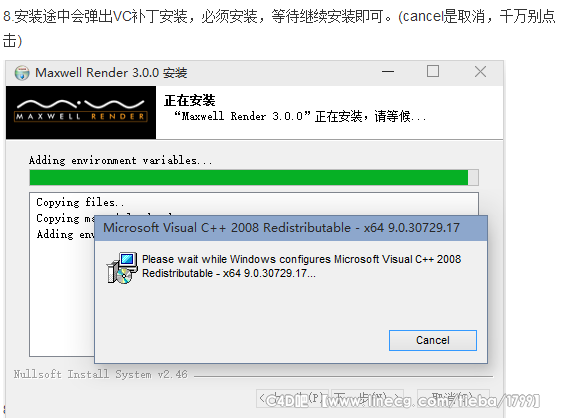Maximize the Maxwell Render installer window

tap(433, 71)
